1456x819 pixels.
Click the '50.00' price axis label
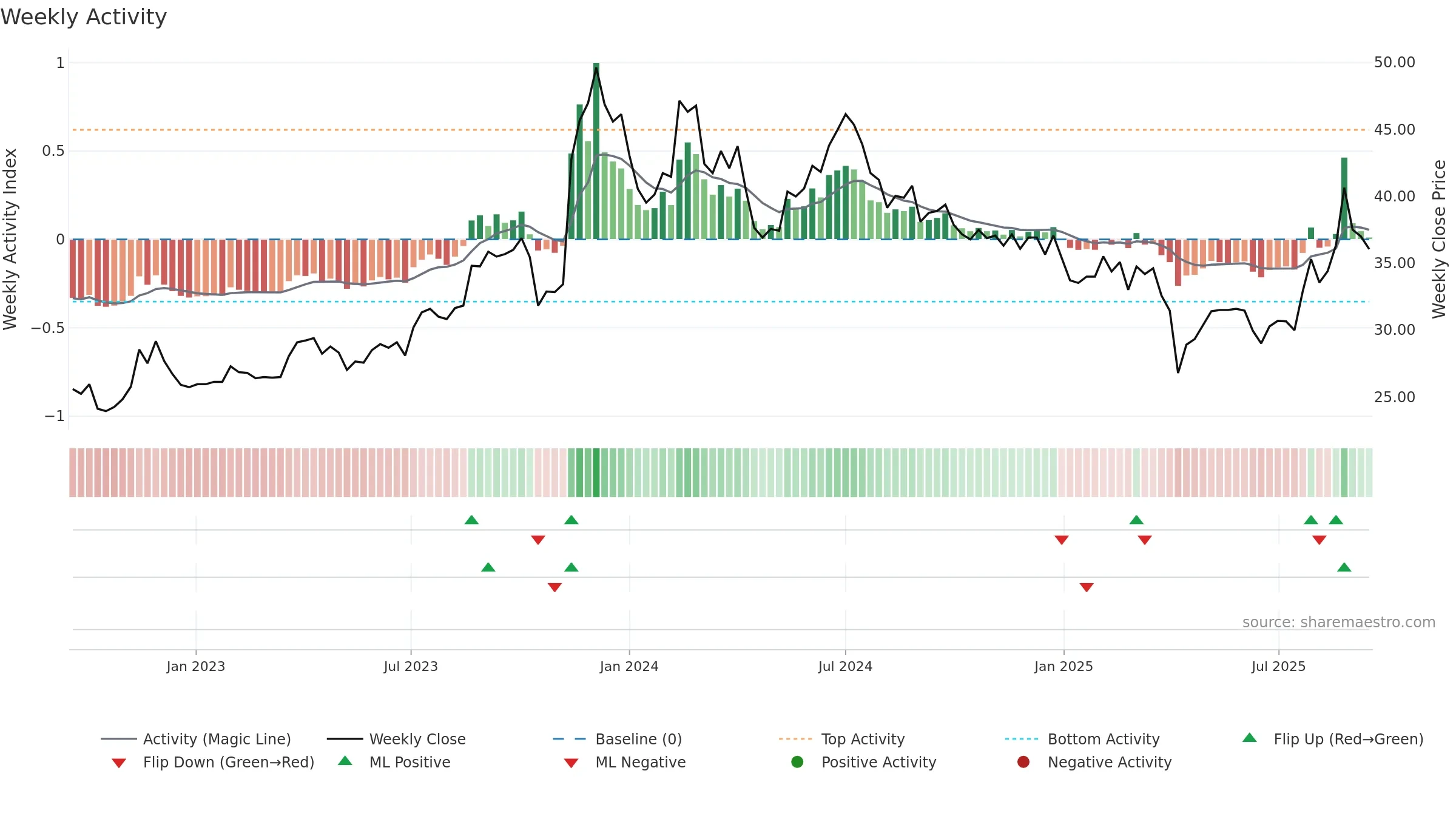1394,62
